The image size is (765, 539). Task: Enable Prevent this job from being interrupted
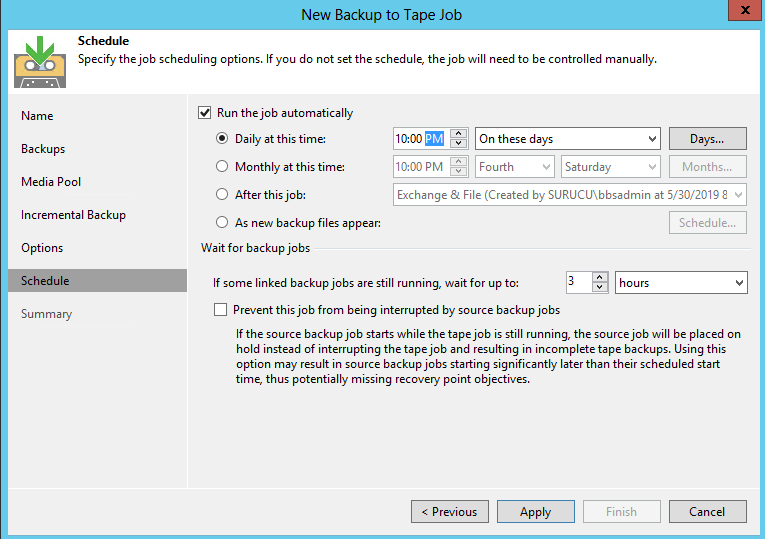221,310
